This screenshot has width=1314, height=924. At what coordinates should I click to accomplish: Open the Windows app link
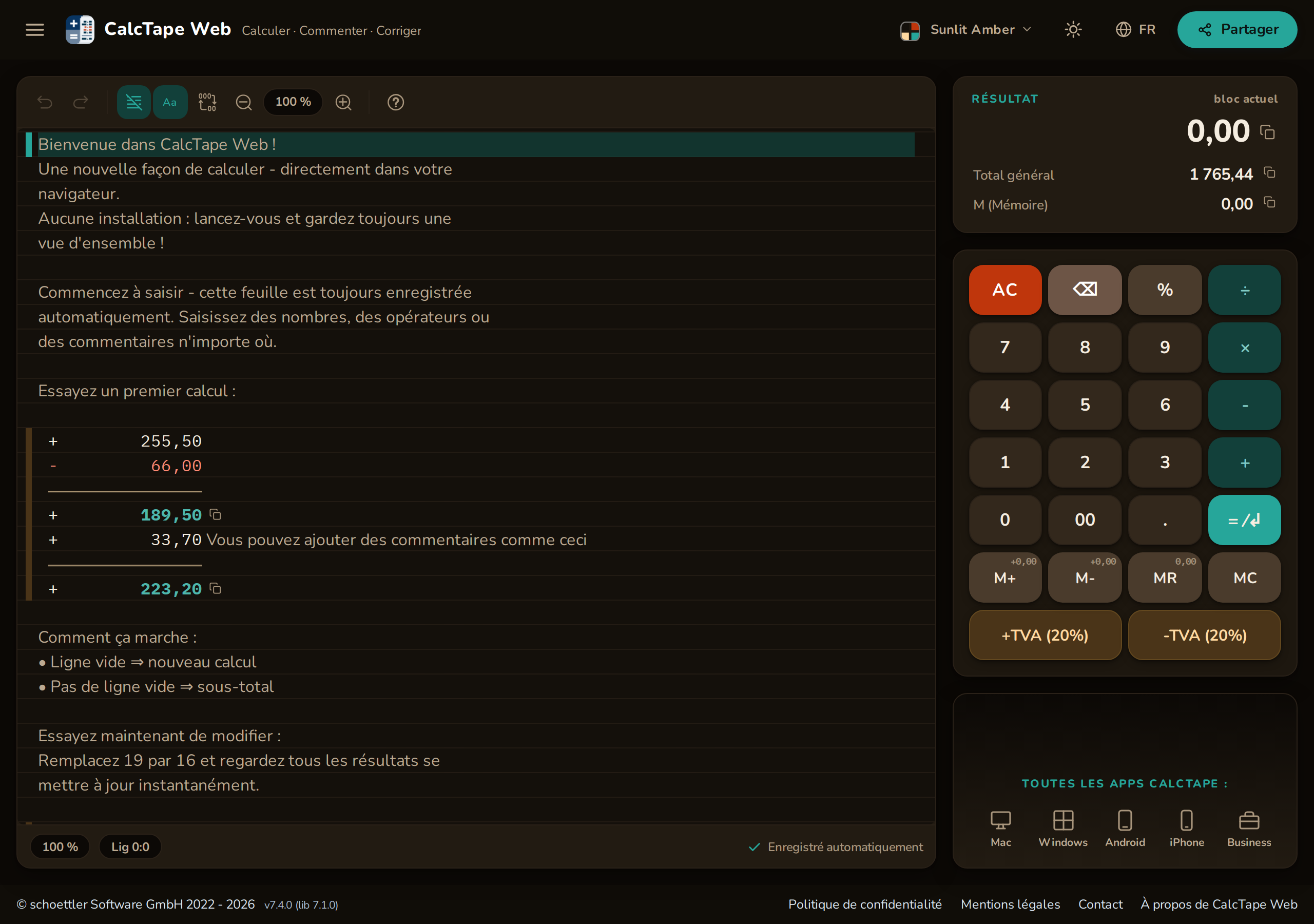click(1064, 829)
